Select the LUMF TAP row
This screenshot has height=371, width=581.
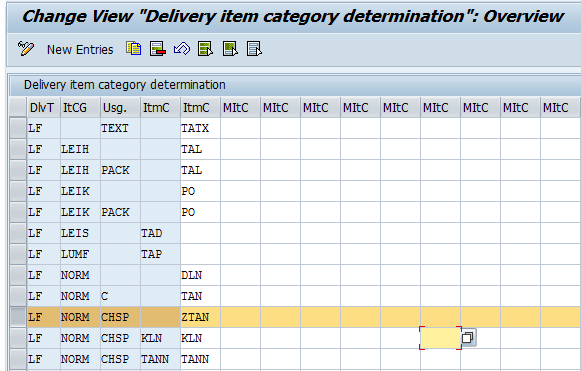(18, 254)
